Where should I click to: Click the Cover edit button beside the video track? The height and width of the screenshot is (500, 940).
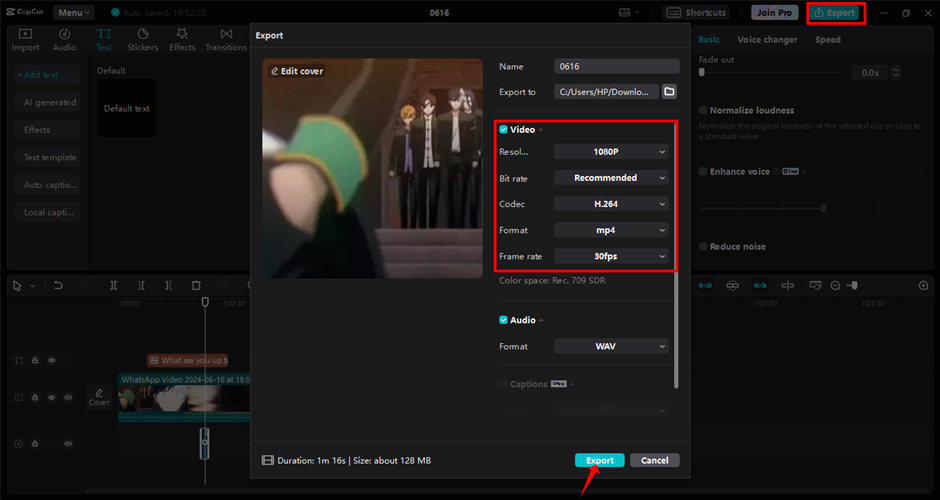coord(99,397)
